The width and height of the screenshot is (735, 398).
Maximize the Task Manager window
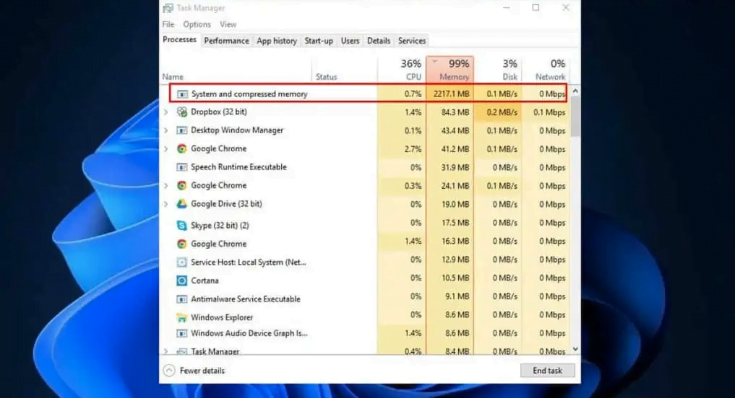point(536,8)
